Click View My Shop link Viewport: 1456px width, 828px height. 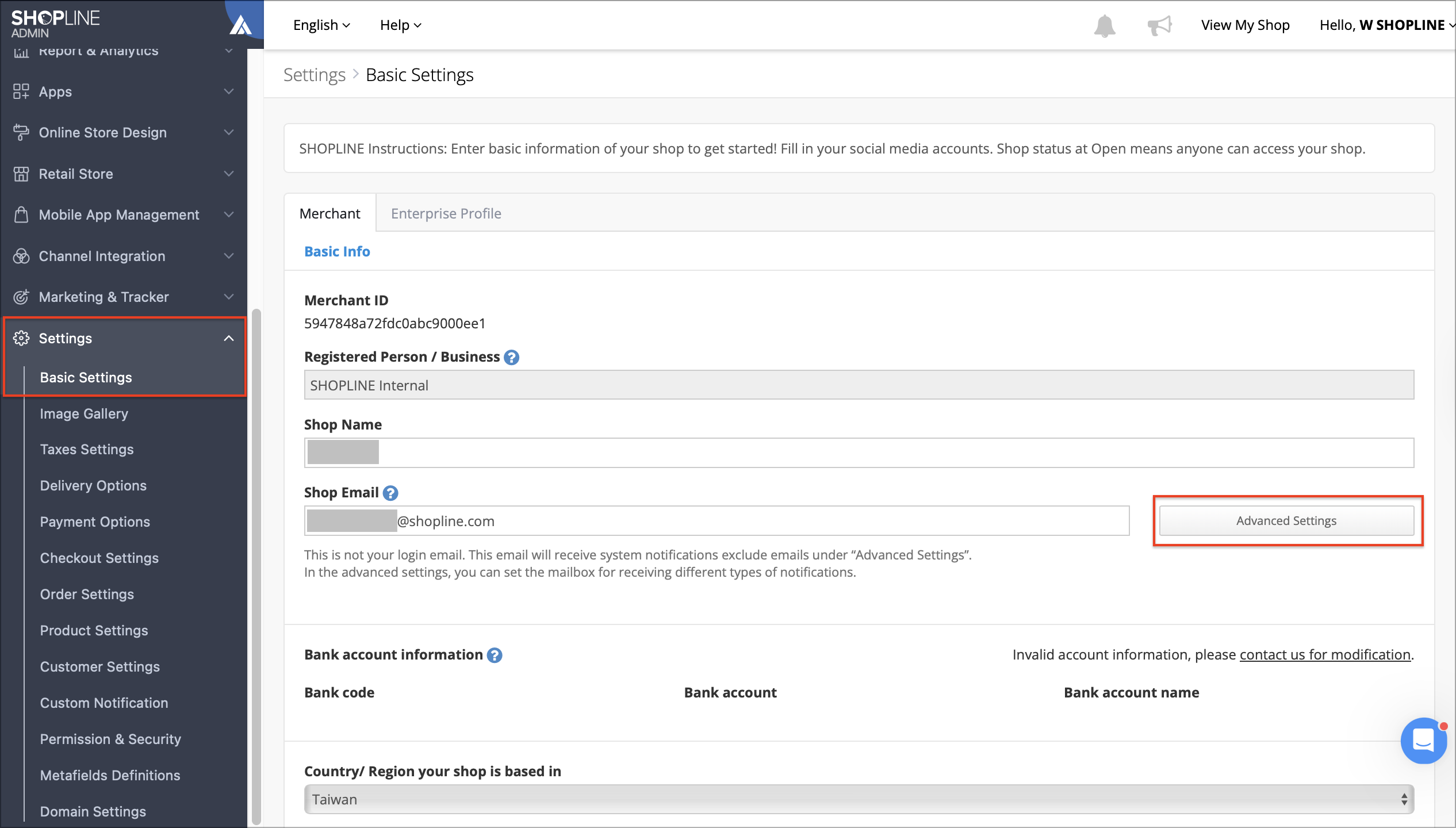pyautogui.click(x=1245, y=25)
